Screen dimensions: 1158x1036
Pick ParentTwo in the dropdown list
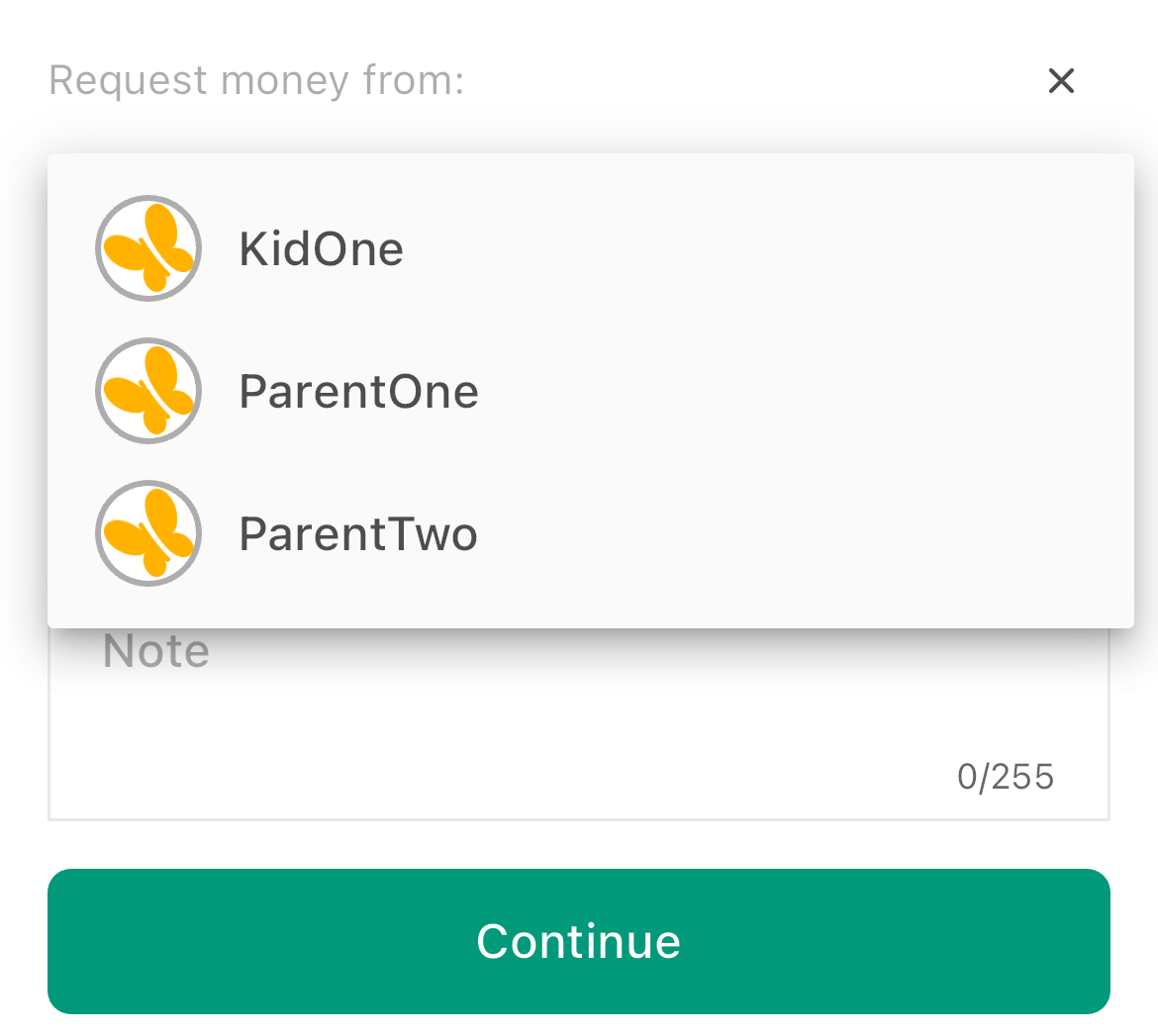tap(590, 533)
